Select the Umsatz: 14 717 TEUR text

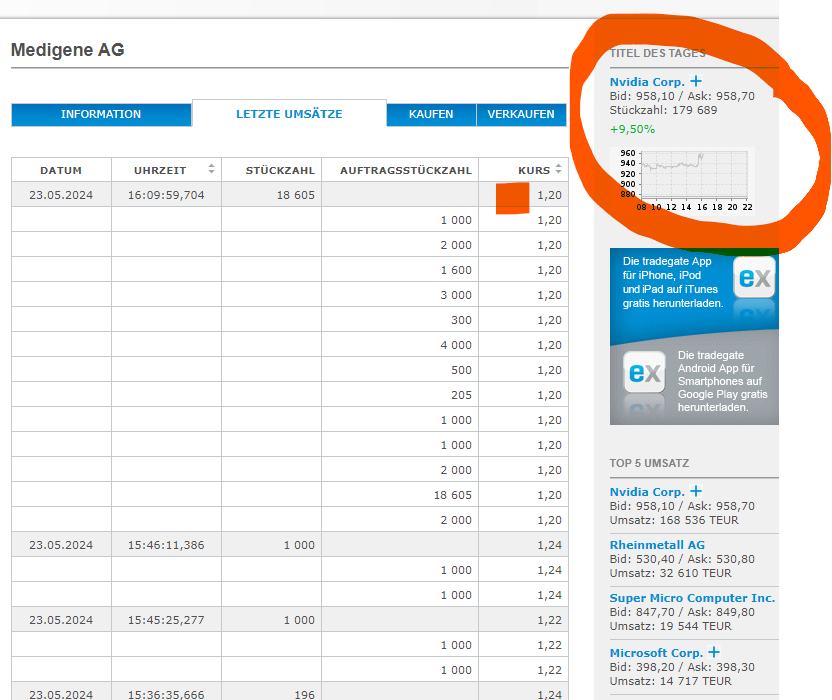671,681
